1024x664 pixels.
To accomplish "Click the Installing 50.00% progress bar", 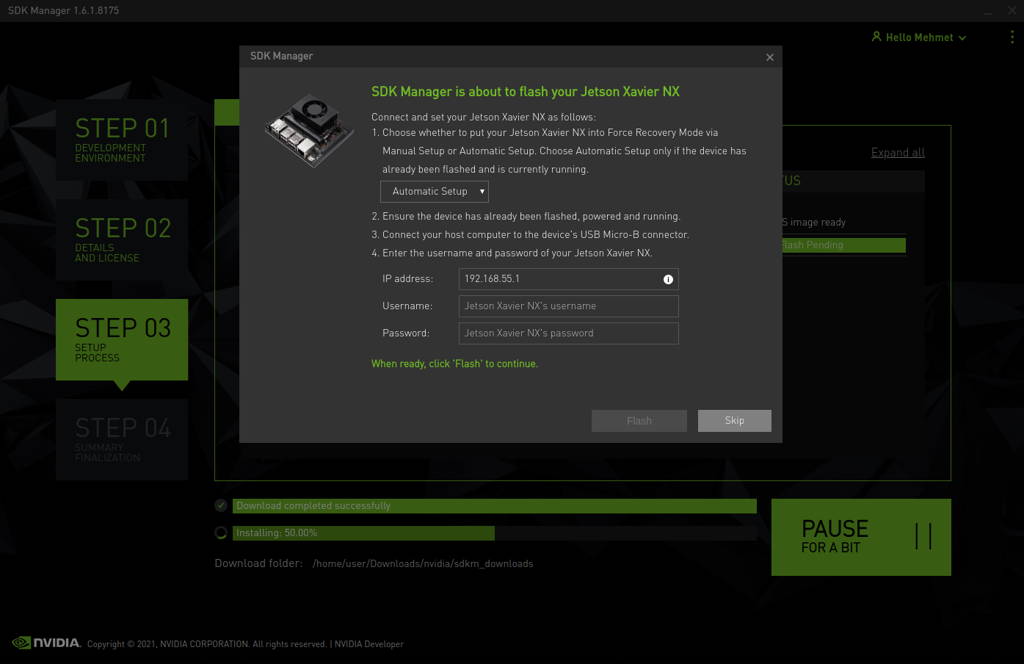I will (x=494, y=533).
